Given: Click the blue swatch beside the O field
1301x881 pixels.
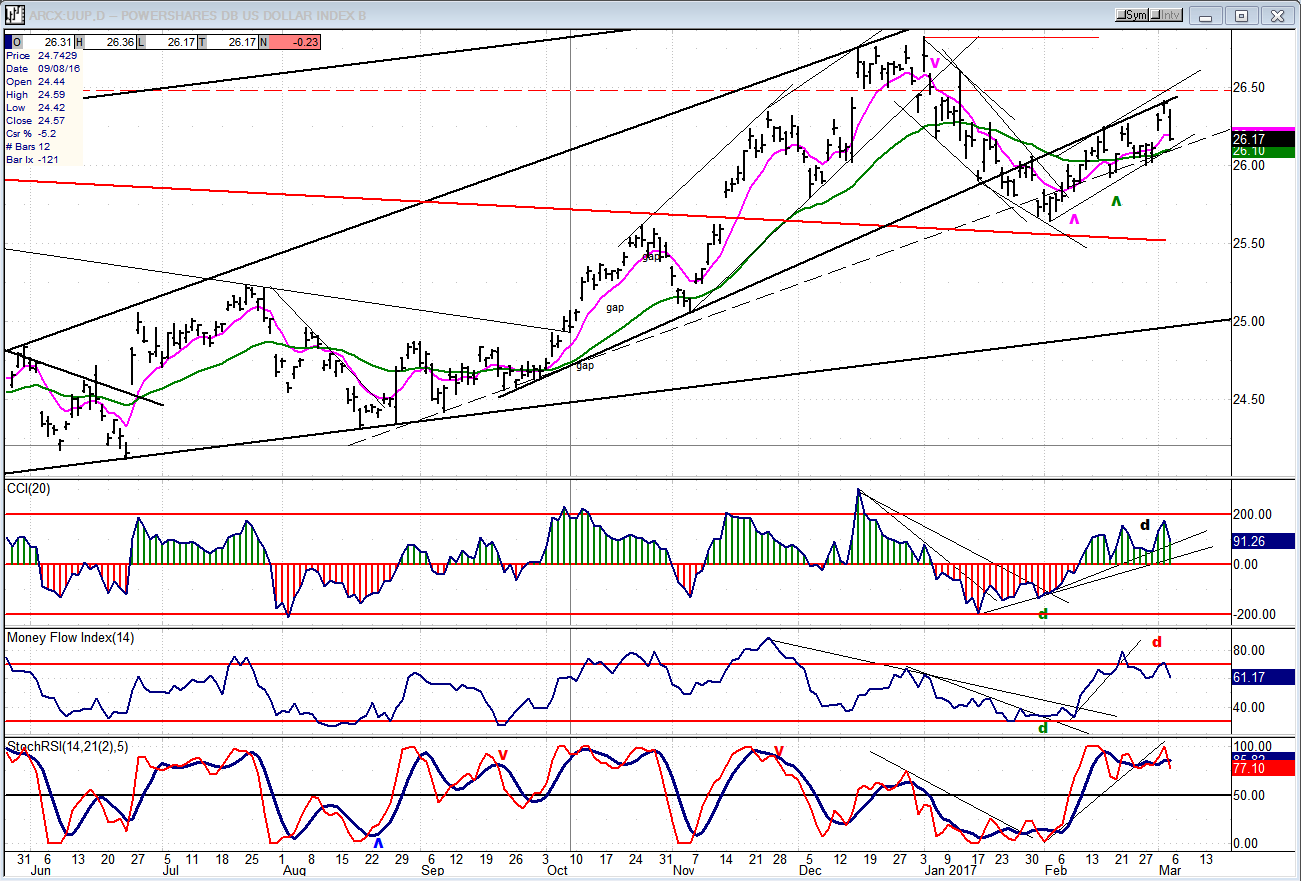Looking at the screenshot, I should point(9,42).
